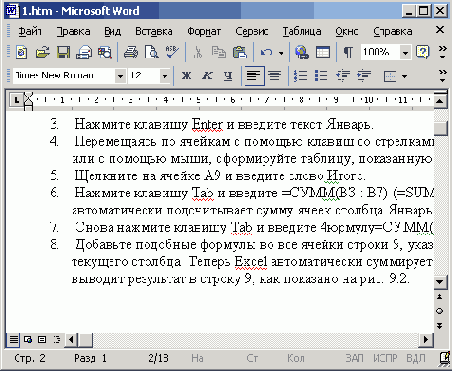452x371 pixels.
Task: Jump to previous page double-arrow button
Action: pyautogui.click(x=440, y=296)
